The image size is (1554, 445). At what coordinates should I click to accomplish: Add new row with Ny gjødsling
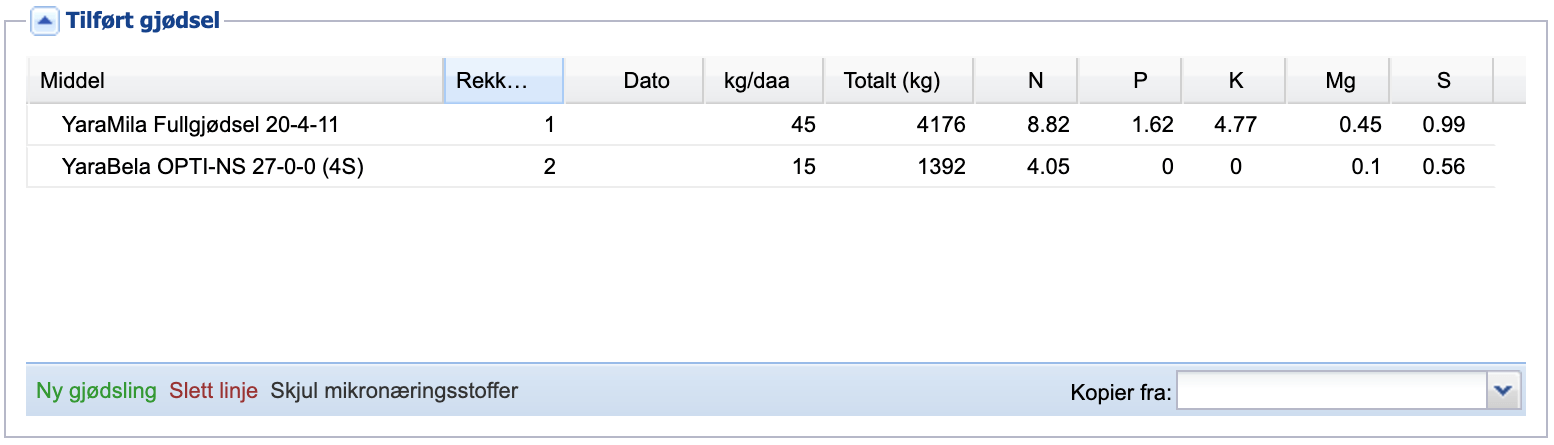click(x=97, y=390)
